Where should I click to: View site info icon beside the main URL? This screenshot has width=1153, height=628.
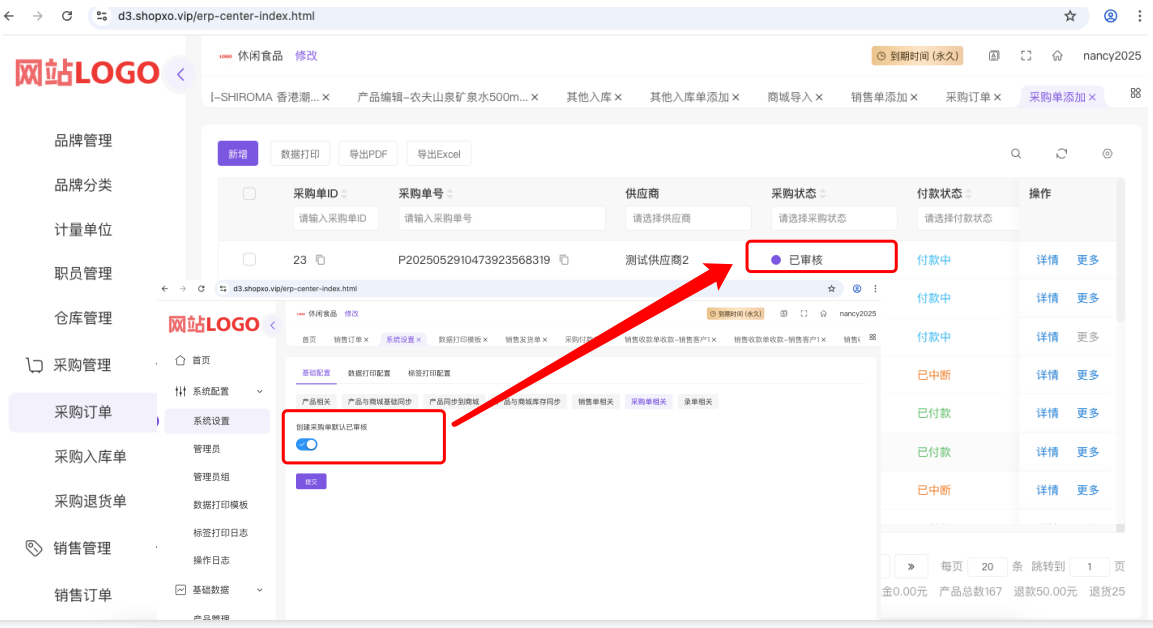point(102,15)
